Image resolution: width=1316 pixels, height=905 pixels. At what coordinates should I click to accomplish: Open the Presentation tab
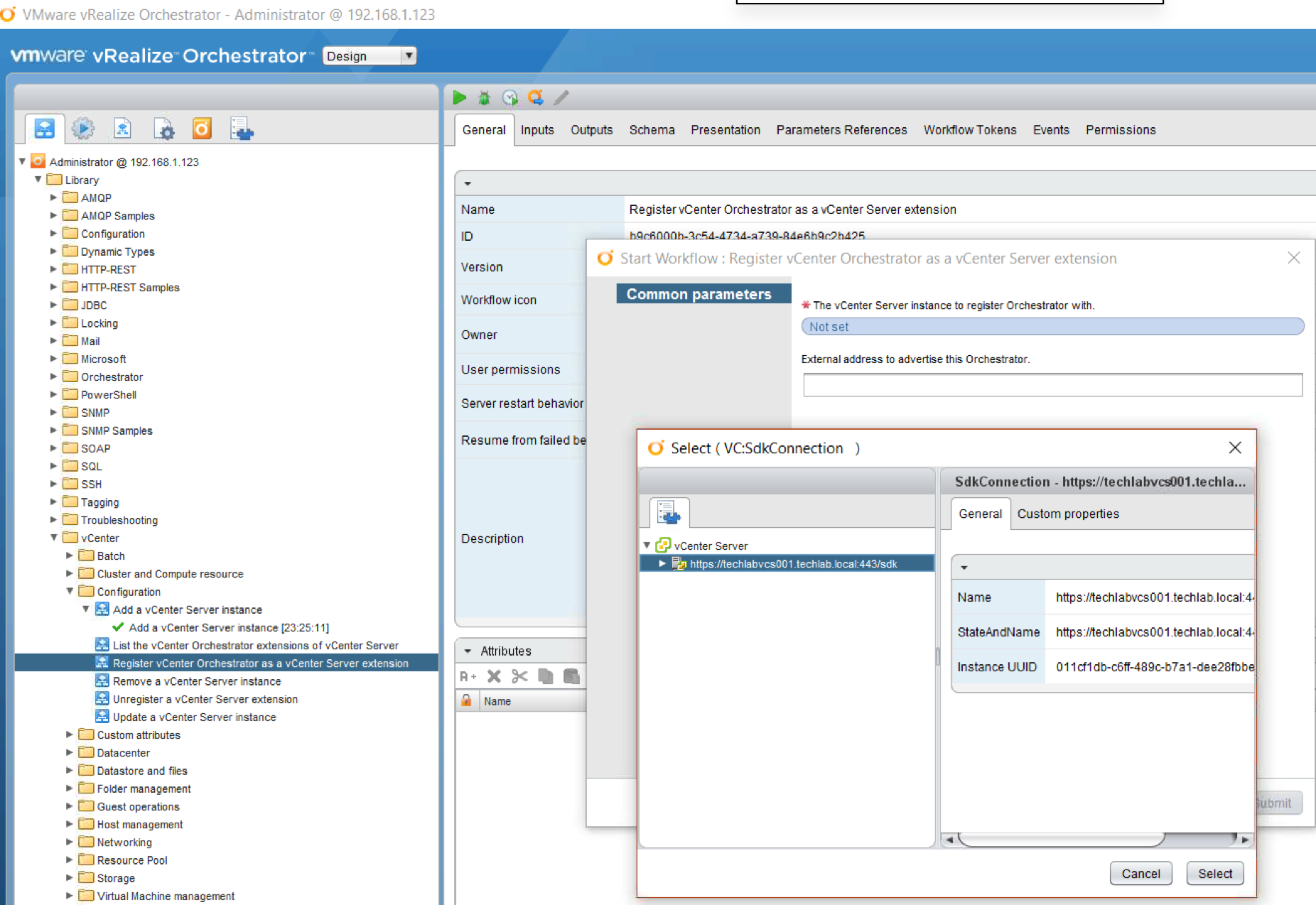[726, 130]
